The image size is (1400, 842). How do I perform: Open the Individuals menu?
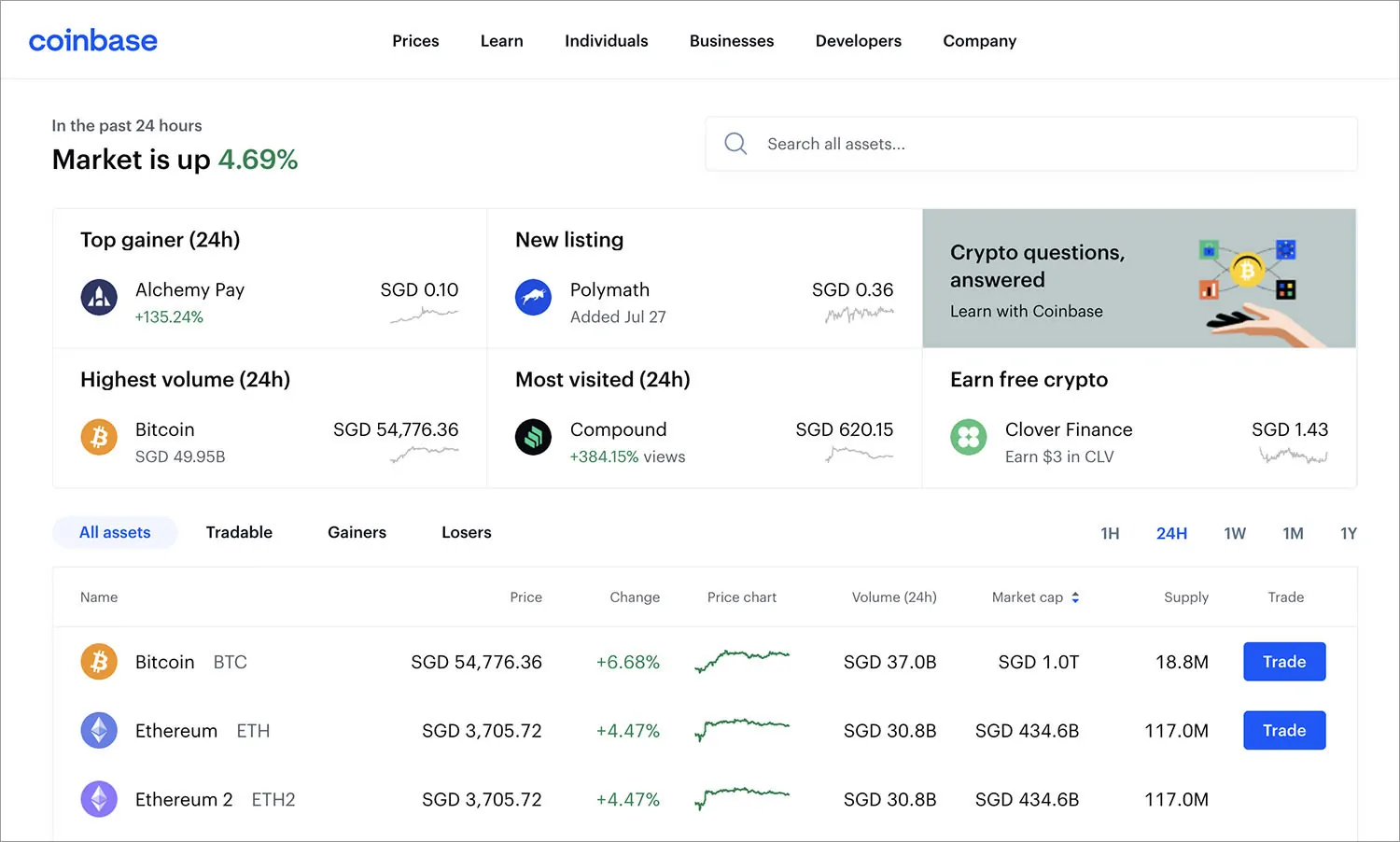[607, 41]
